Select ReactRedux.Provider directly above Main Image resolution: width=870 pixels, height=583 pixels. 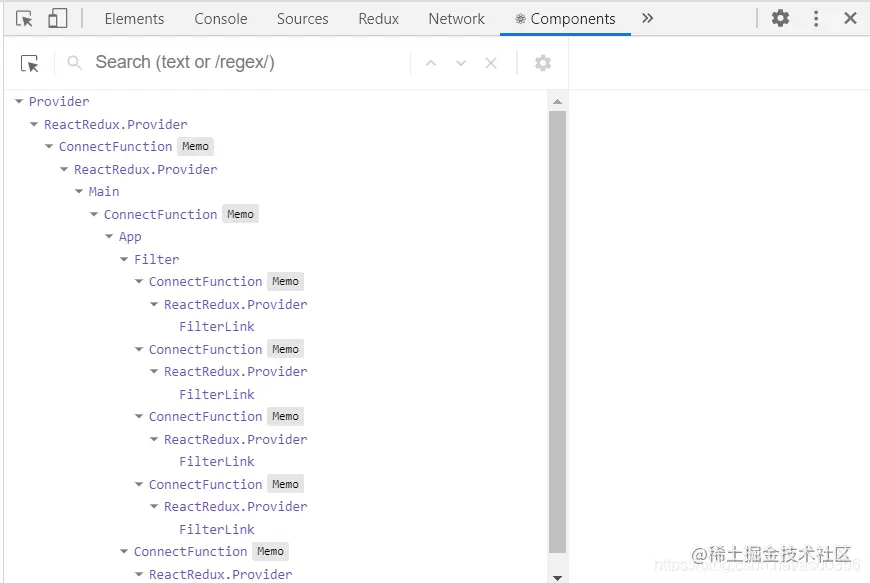click(145, 169)
